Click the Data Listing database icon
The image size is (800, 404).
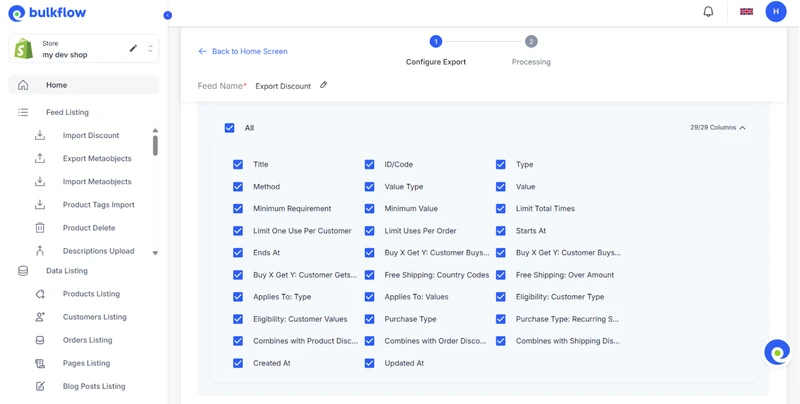coord(23,271)
